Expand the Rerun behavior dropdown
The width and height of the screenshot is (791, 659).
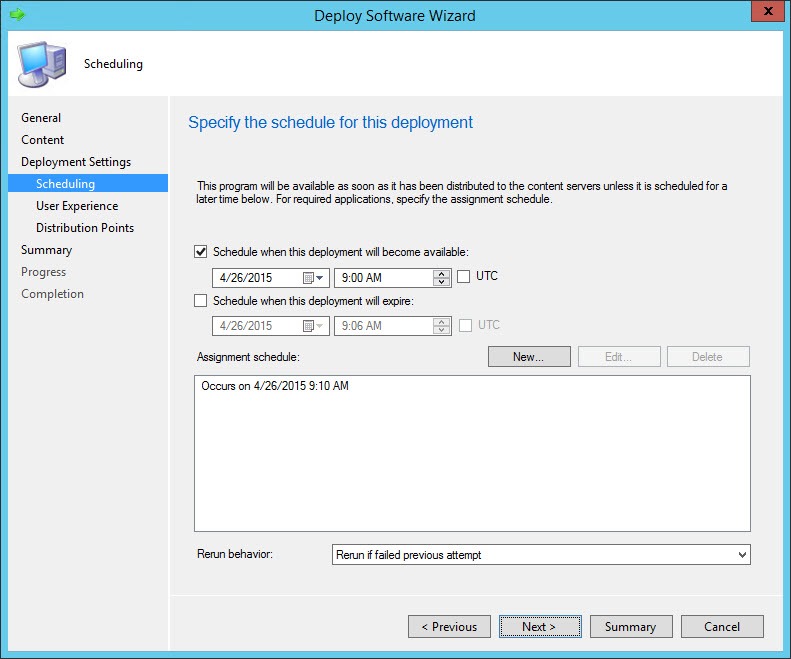pyautogui.click(x=740, y=554)
